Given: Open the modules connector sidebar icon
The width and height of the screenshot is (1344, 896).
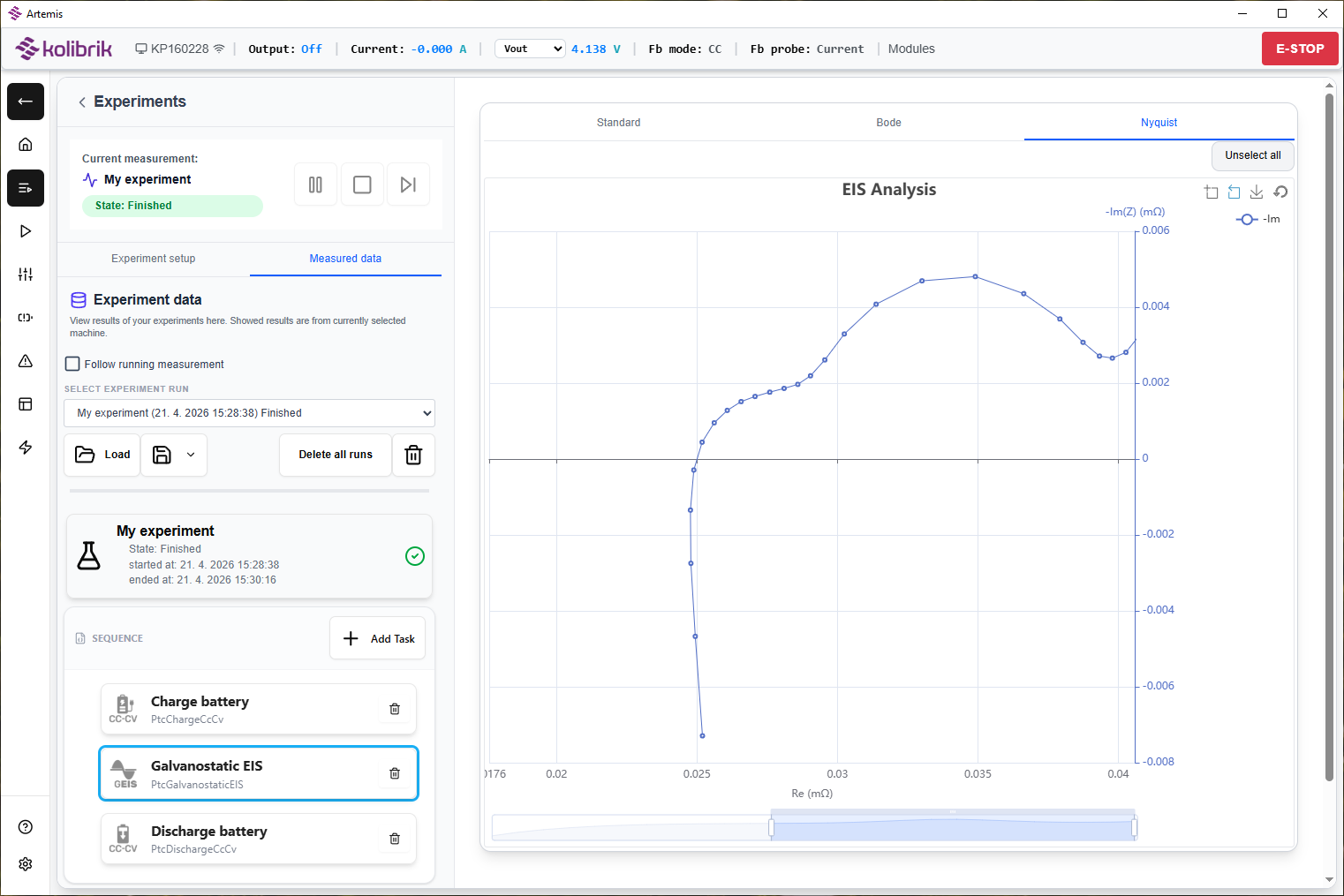Looking at the screenshot, I should [x=26, y=318].
